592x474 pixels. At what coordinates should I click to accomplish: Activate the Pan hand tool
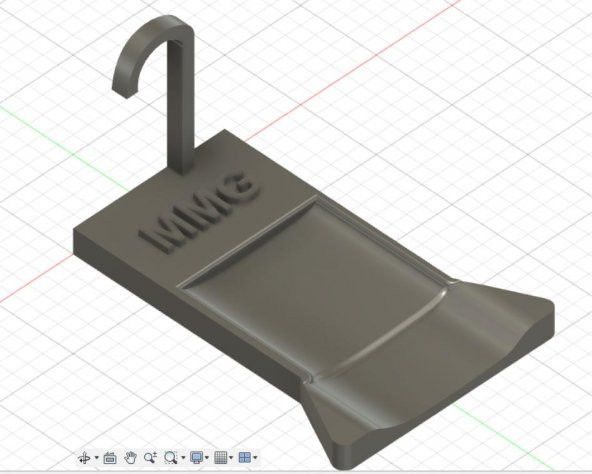click(130, 458)
